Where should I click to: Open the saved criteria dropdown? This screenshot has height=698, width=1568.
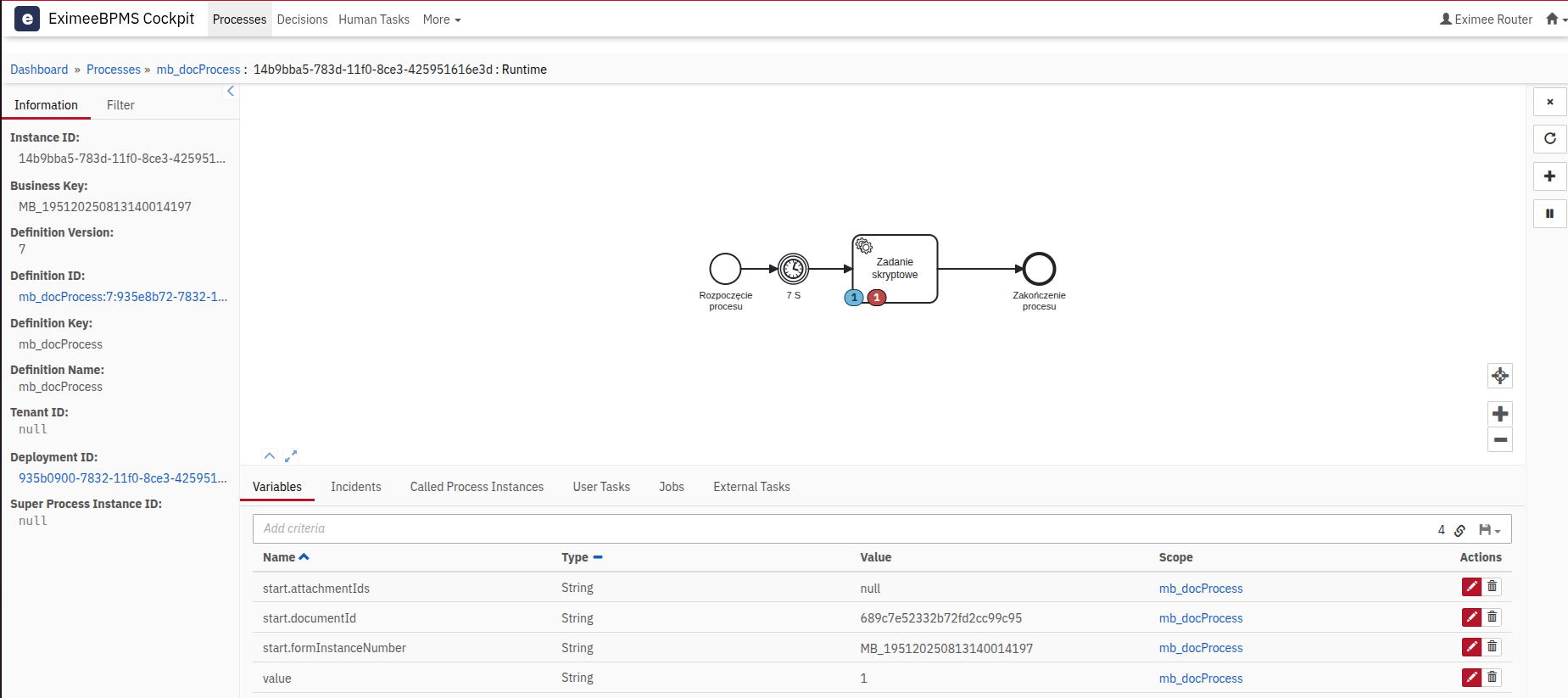pyautogui.click(x=1489, y=530)
